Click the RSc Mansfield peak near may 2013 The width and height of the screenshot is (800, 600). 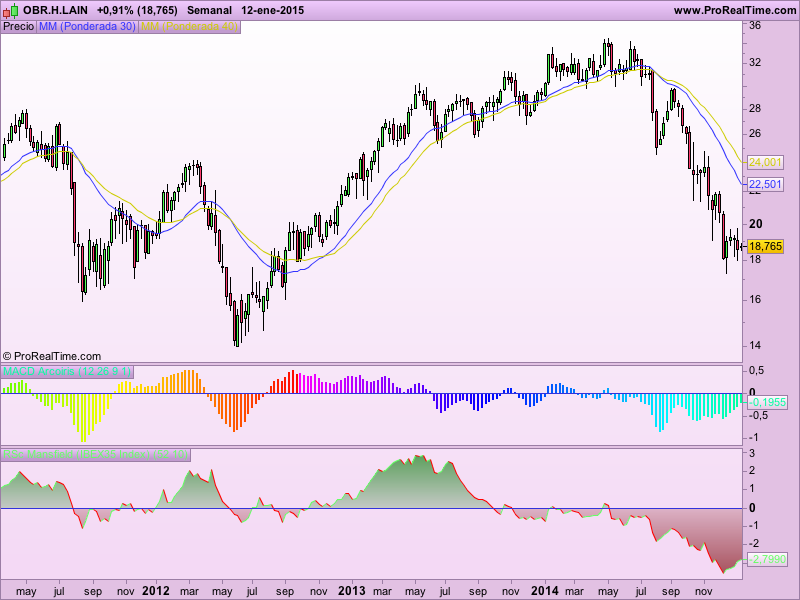coord(420,457)
